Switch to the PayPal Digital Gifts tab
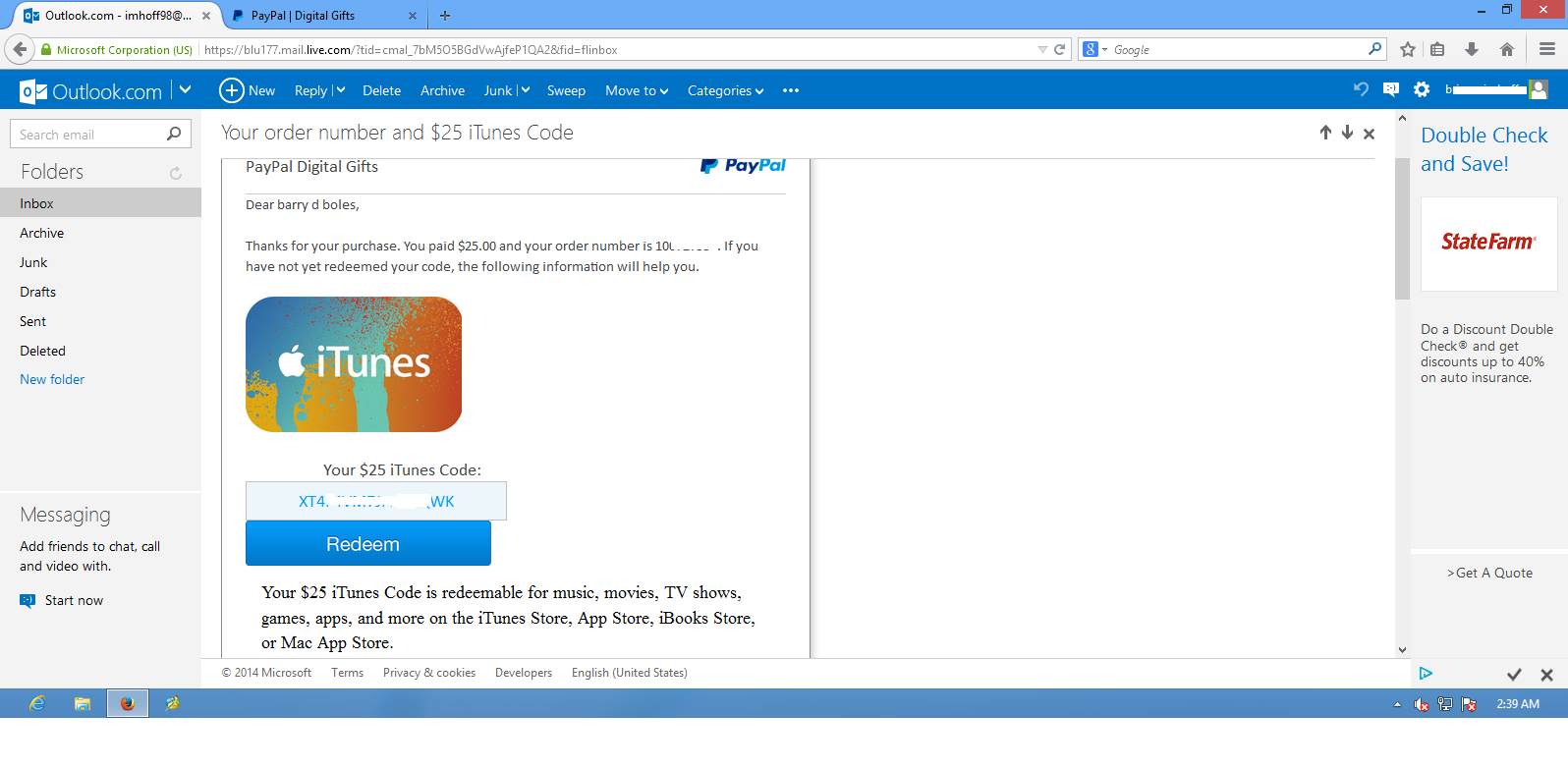This screenshot has height=769, width=1568. [x=324, y=16]
